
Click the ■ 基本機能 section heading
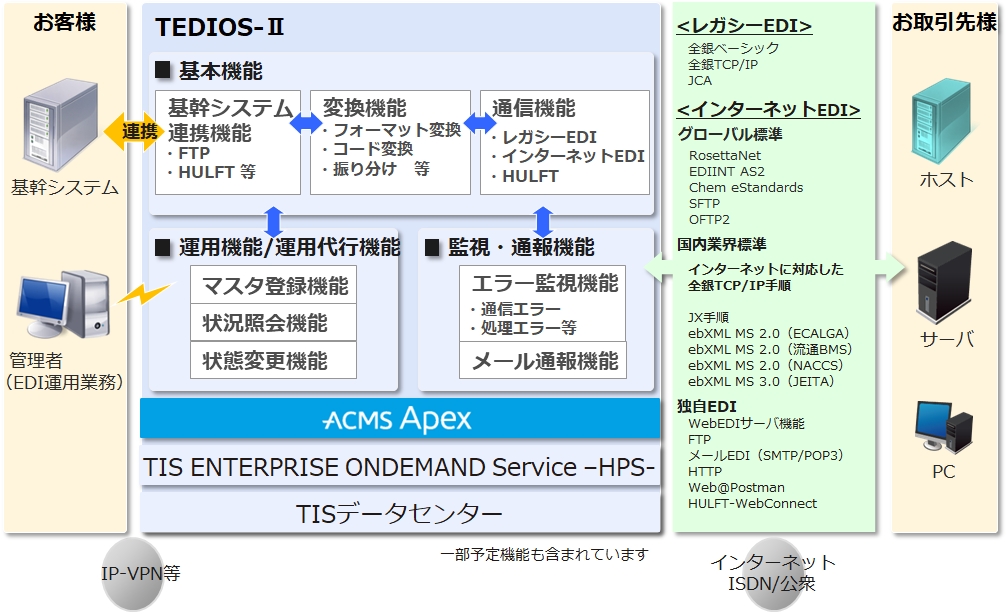click(209, 71)
